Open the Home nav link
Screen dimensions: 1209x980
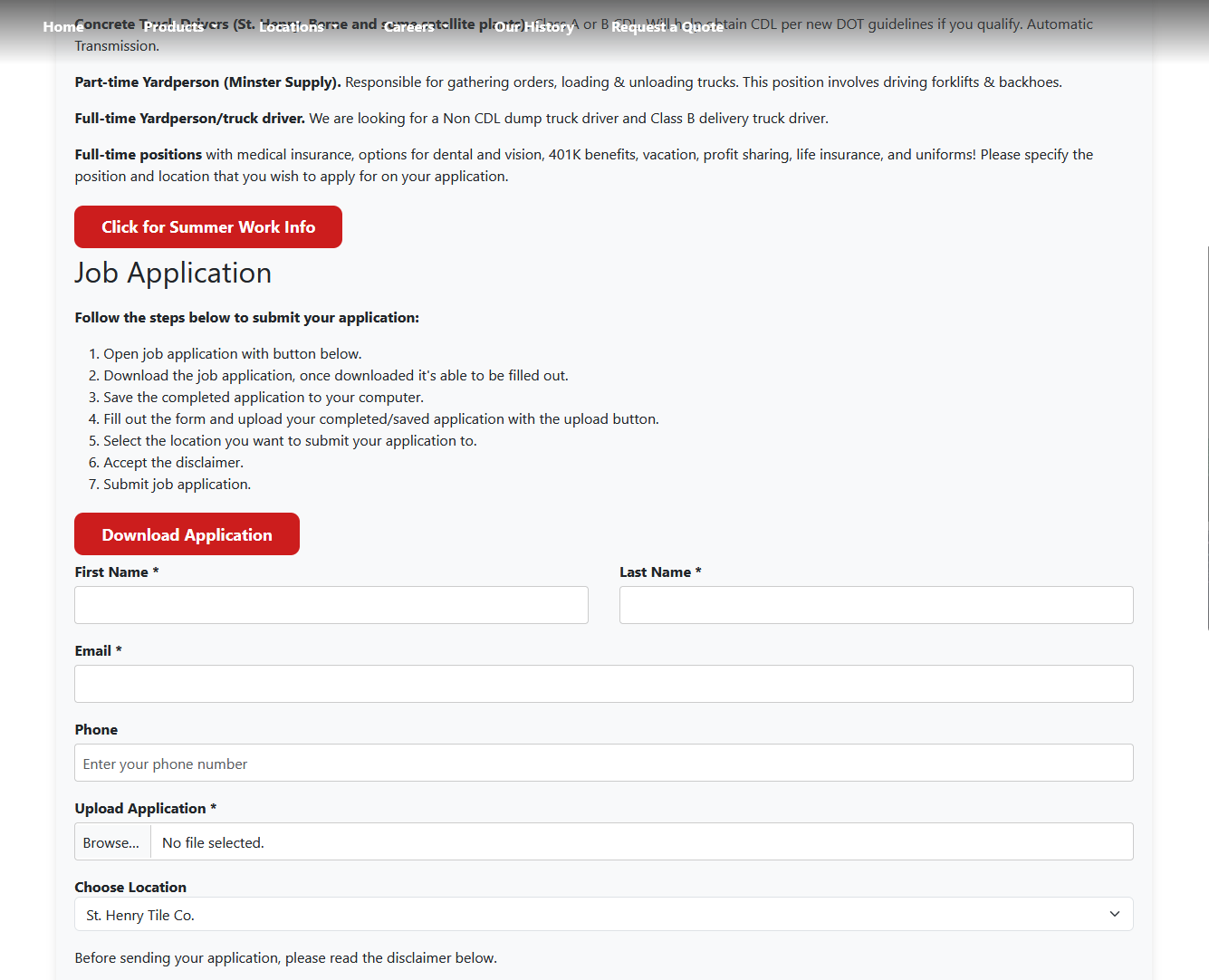click(62, 27)
